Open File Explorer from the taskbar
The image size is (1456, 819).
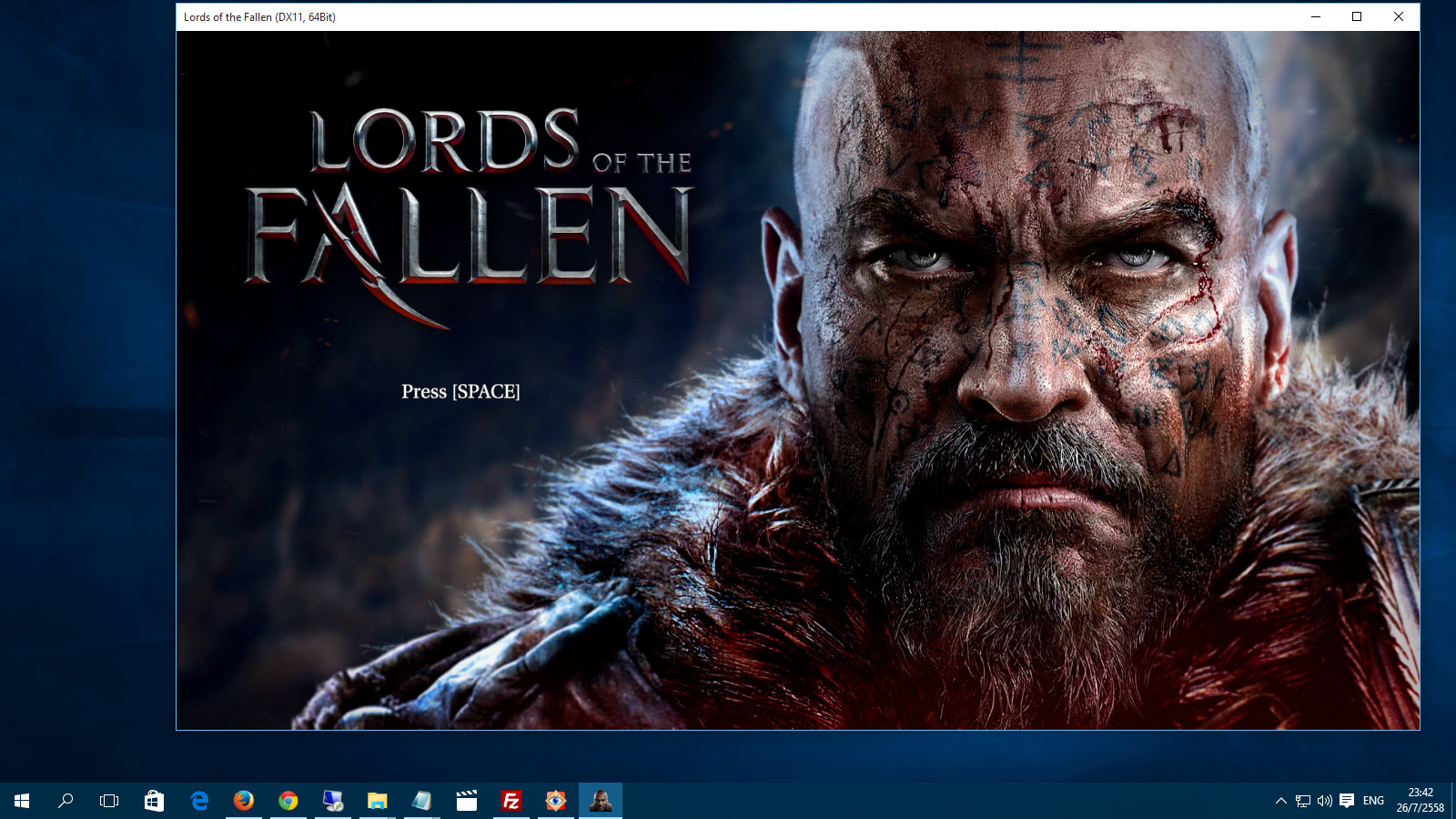(378, 801)
